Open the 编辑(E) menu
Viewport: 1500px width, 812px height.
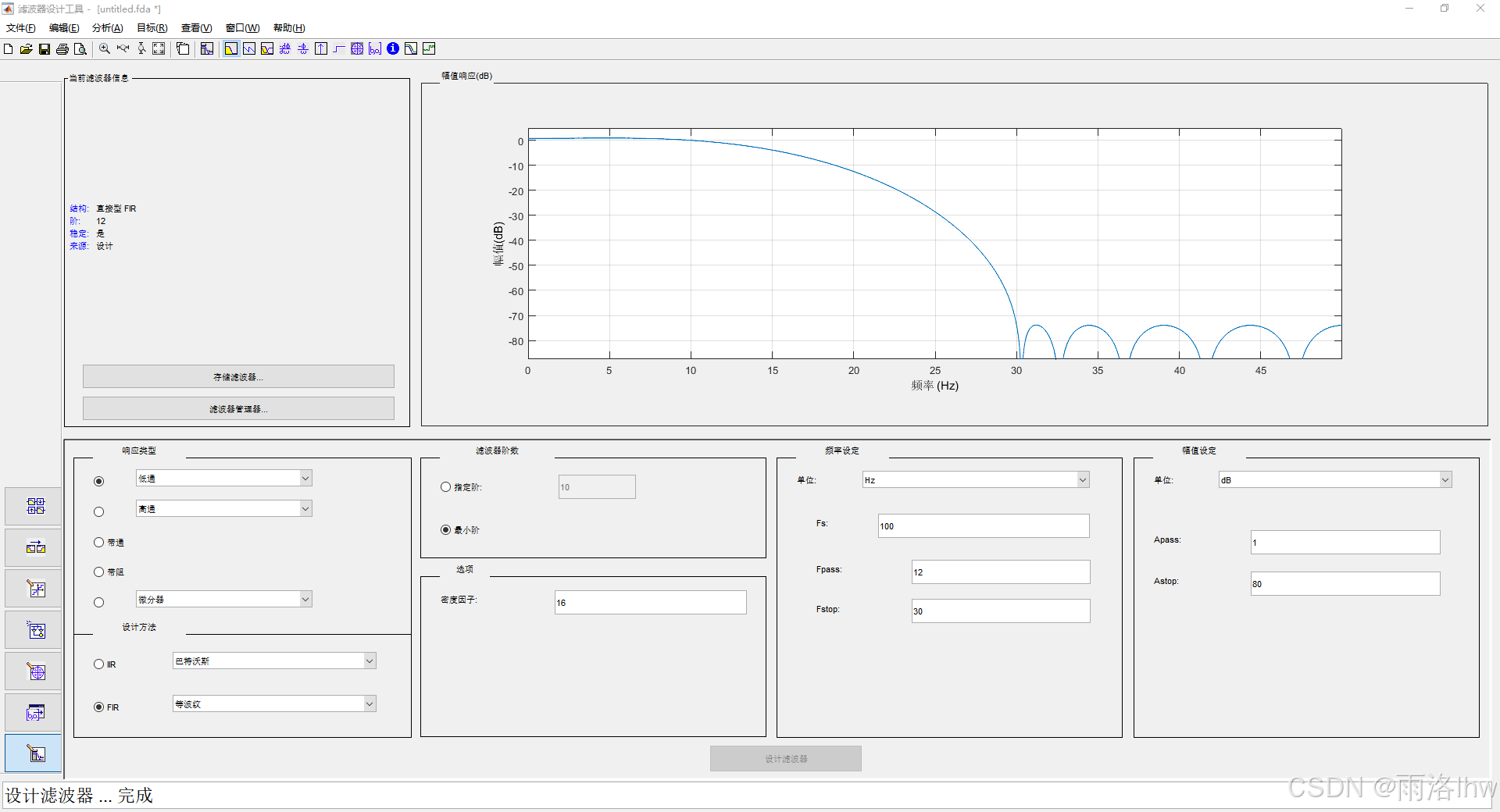tap(64, 28)
